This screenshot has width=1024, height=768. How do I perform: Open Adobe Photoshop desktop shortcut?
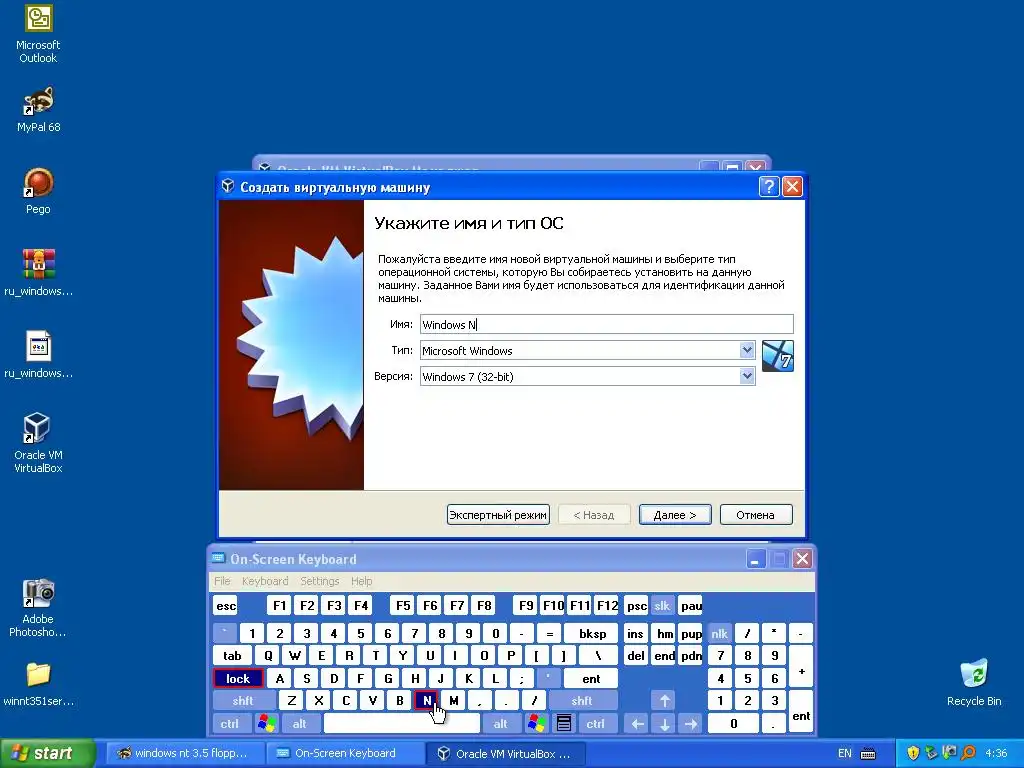pyautogui.click(x=38, y=608)
